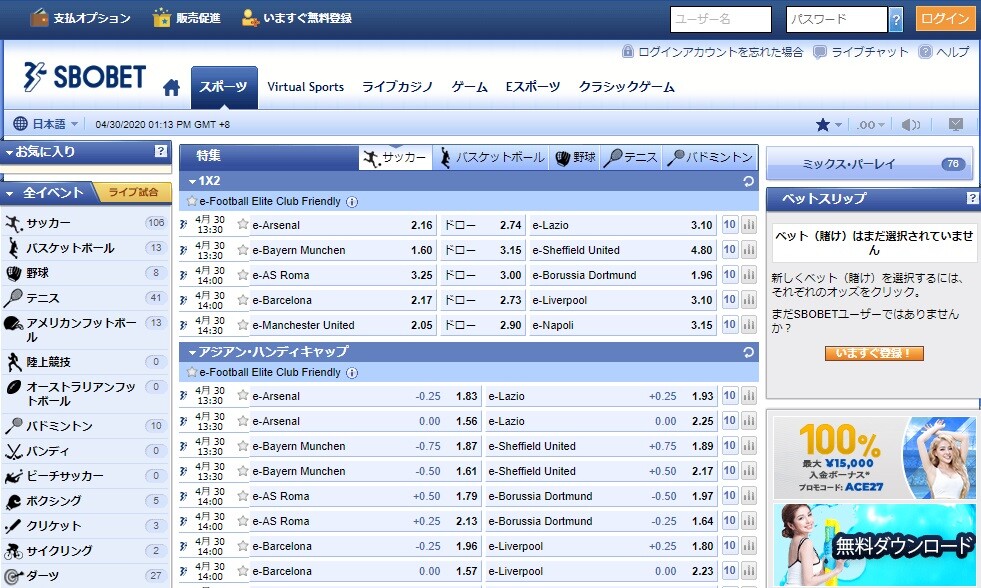Open promotions gift icon
Viewport: 981px width, 588px height.
coord(162,18)
